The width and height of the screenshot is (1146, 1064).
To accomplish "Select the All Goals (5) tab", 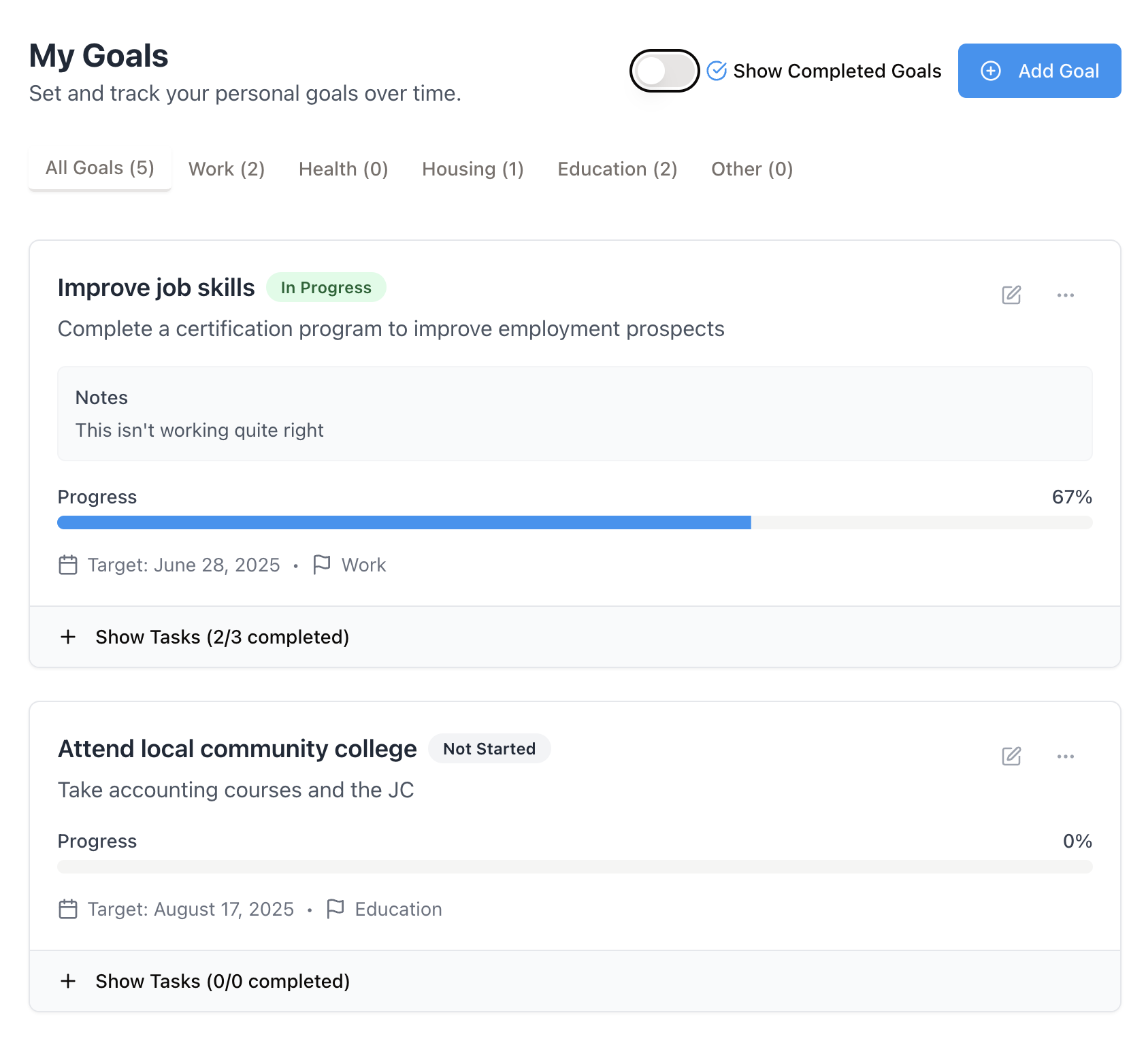I will [100, 168].
